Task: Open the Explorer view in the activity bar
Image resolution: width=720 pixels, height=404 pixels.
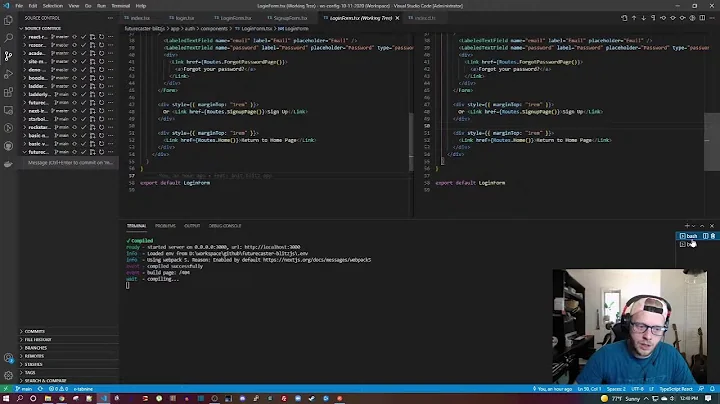Action: (8, 20)
